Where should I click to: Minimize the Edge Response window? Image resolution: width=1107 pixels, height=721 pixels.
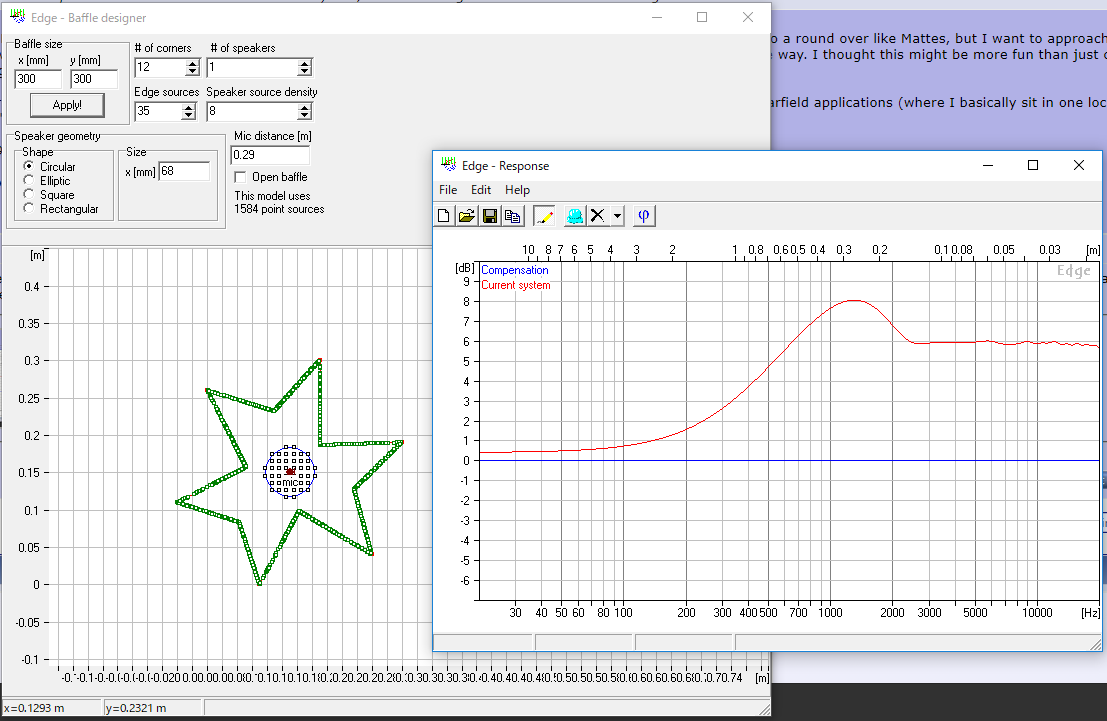tap(988, 165)
